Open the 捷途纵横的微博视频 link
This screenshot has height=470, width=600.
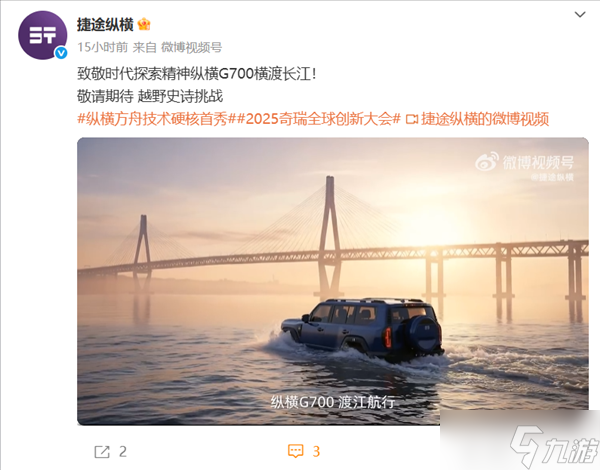point(485,119)
